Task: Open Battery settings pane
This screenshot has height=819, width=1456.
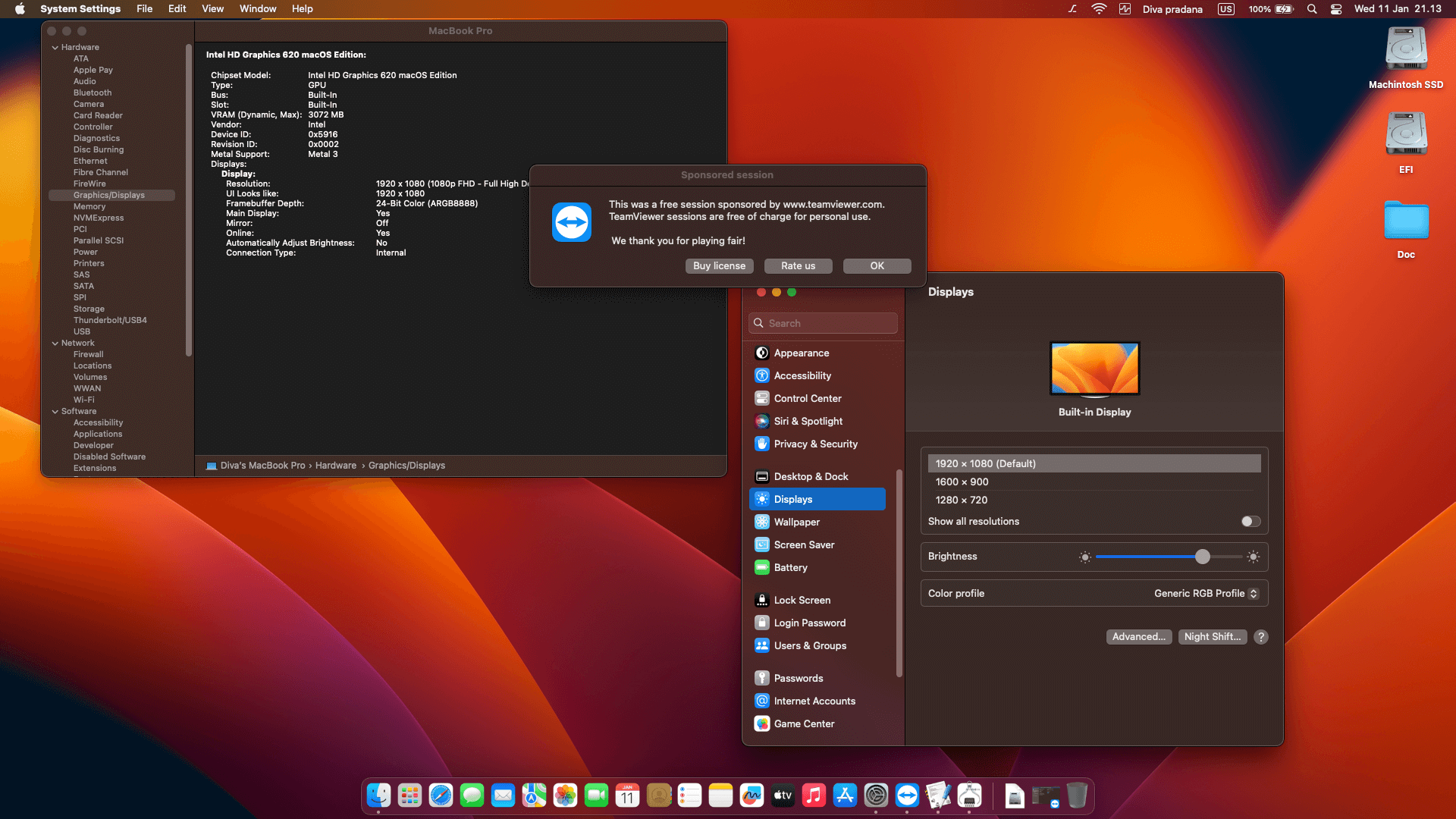Action: coord(790,567)
